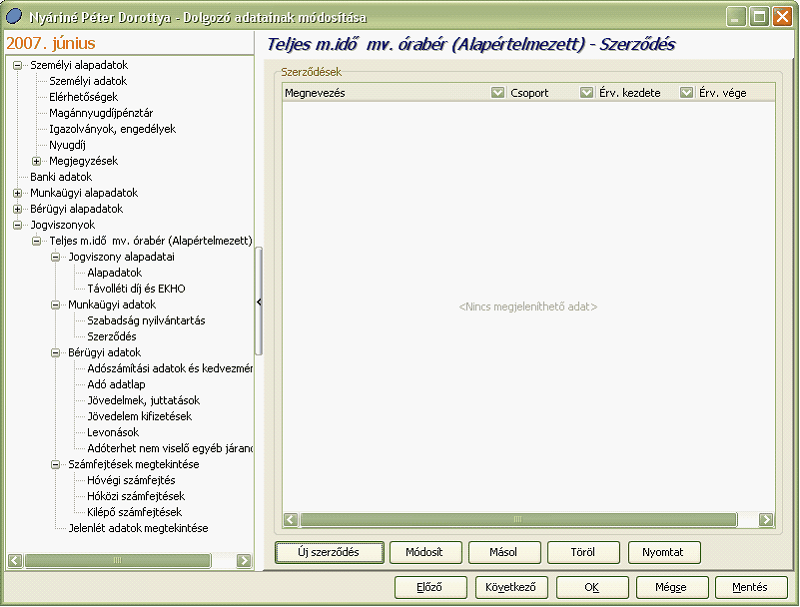Select the Szerződés item in the tree
The image size is (800, 607).
(112, 337)
